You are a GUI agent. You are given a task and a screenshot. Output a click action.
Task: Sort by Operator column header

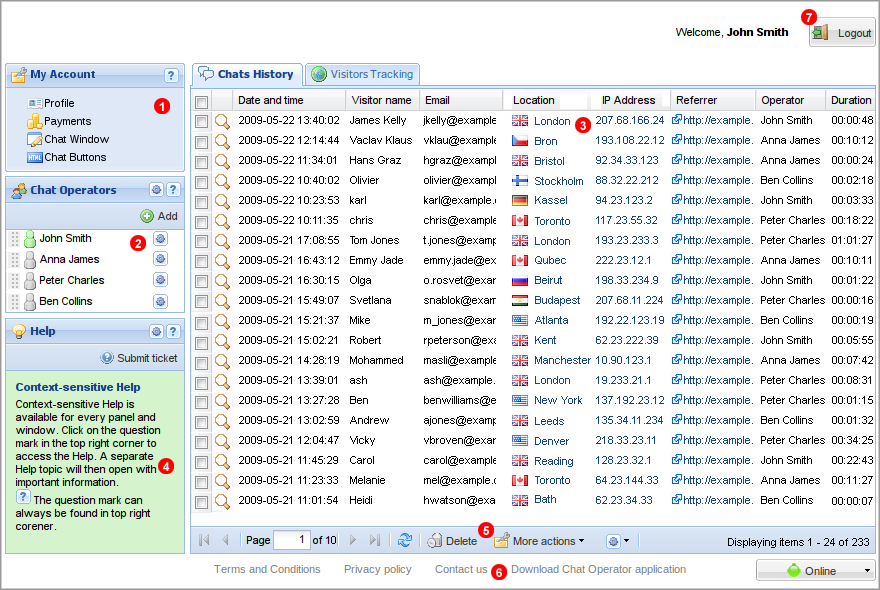click(790, 100)
